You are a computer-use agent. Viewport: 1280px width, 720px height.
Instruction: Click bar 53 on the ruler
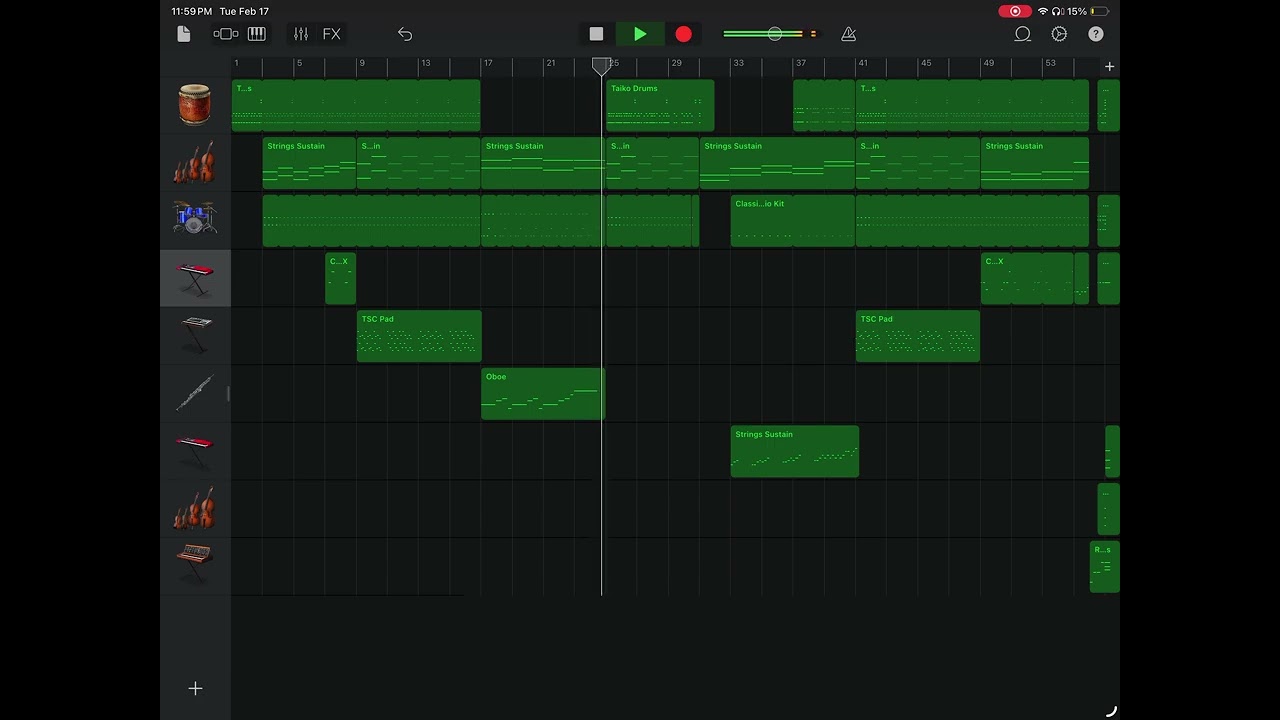coord(1050,63)
